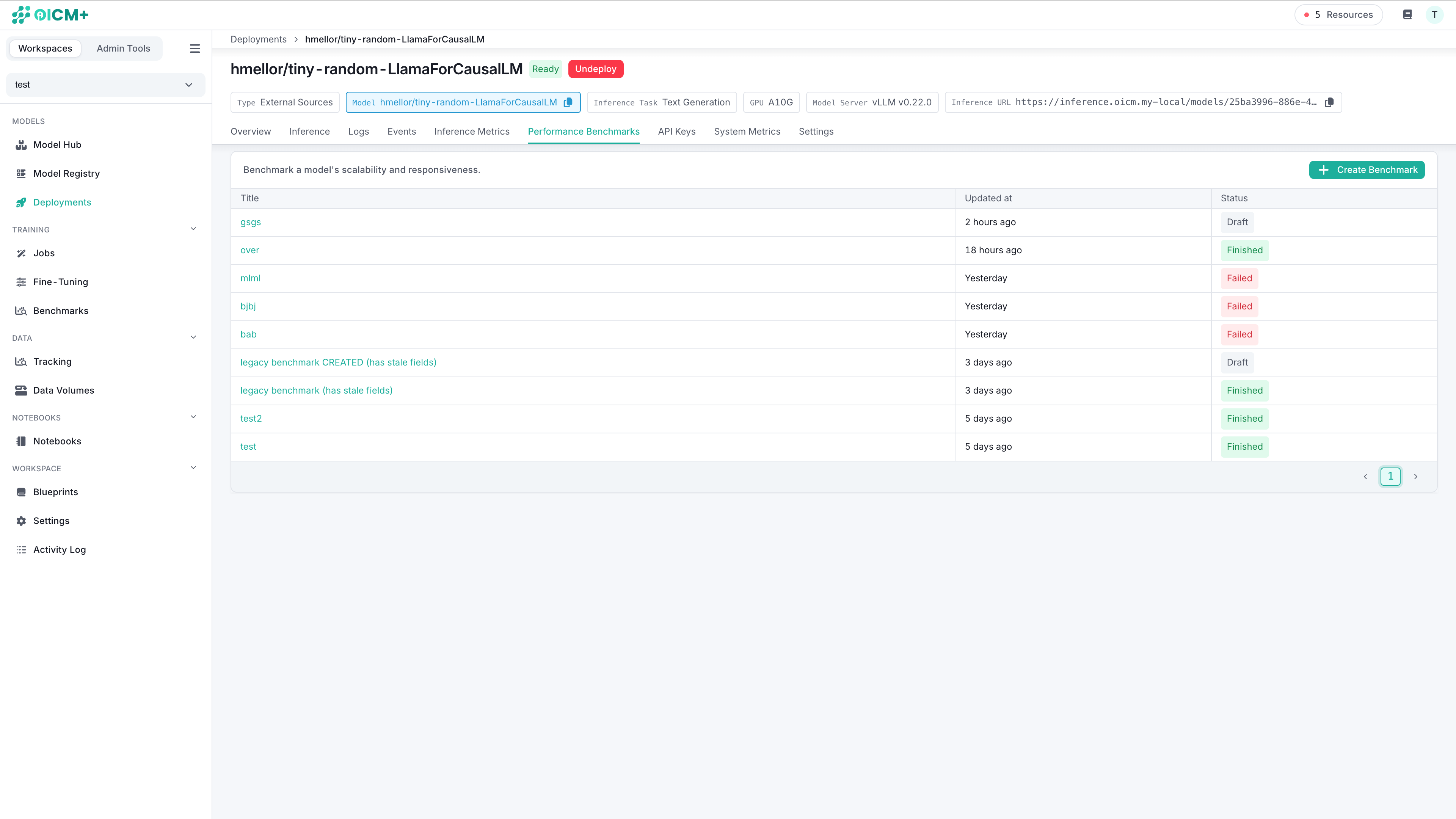1456x819 pixels.
Task: Click the Finished status of over
Action: (x=1244, y=250)
